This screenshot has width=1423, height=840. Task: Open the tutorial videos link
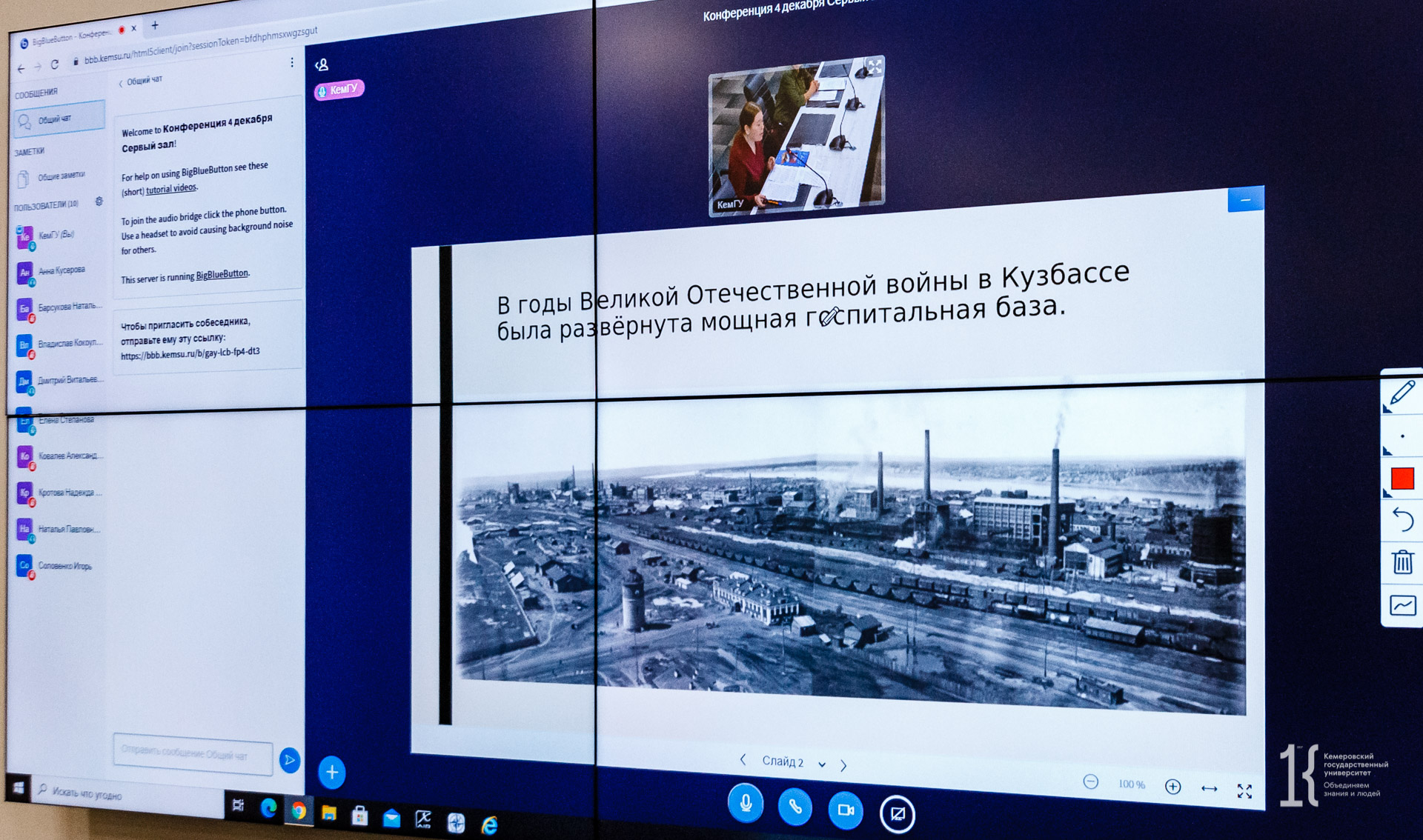point(171,189)
